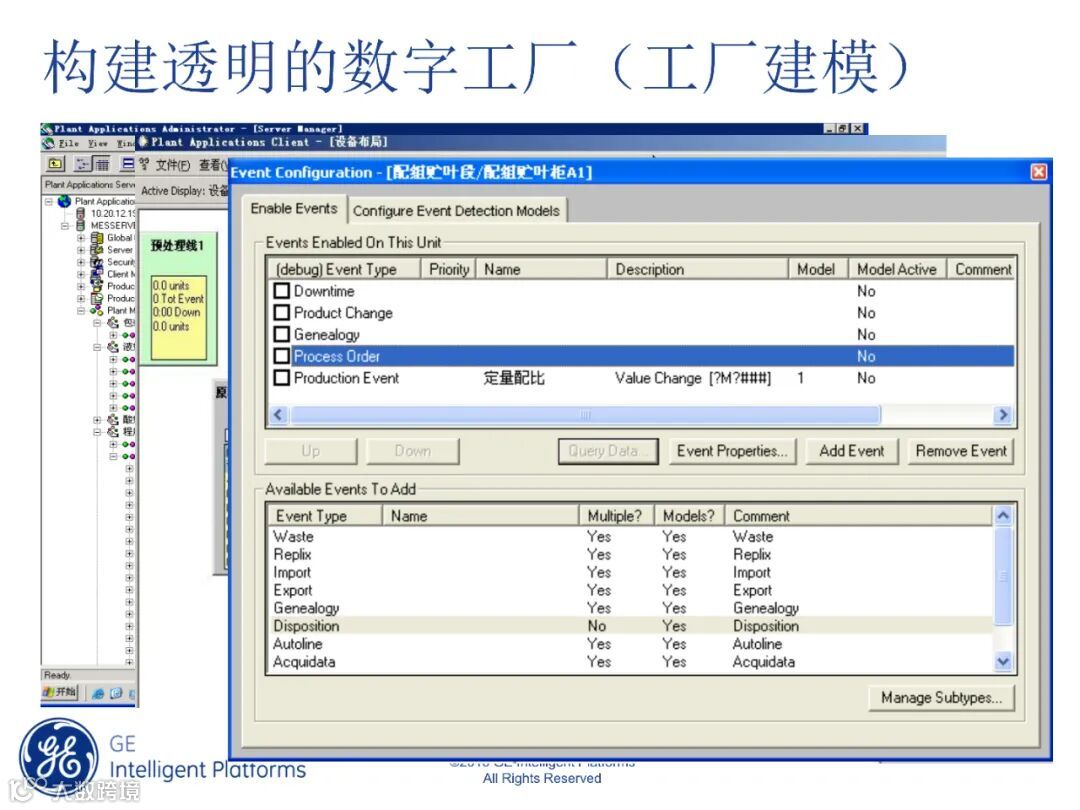Click the second quick launch icon beside IE
Screen dimensions: 1080x810
(x=116, y=694)
